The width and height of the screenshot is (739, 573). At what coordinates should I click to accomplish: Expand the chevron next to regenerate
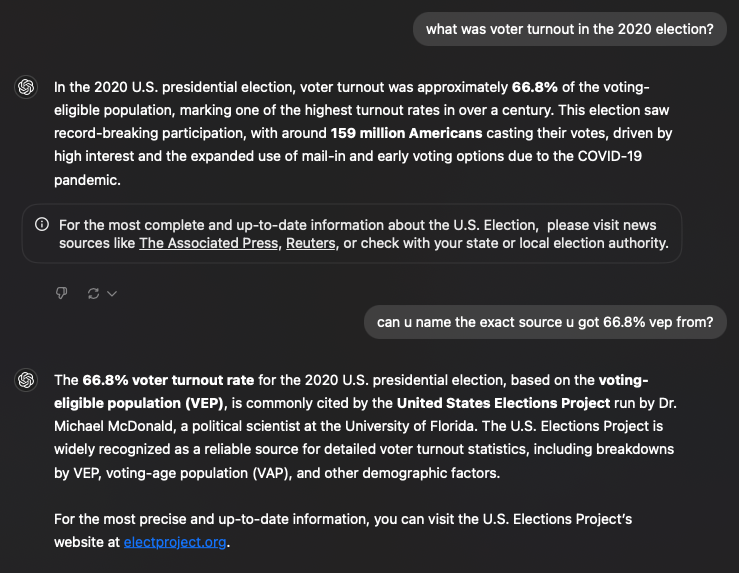click(112, 294)
